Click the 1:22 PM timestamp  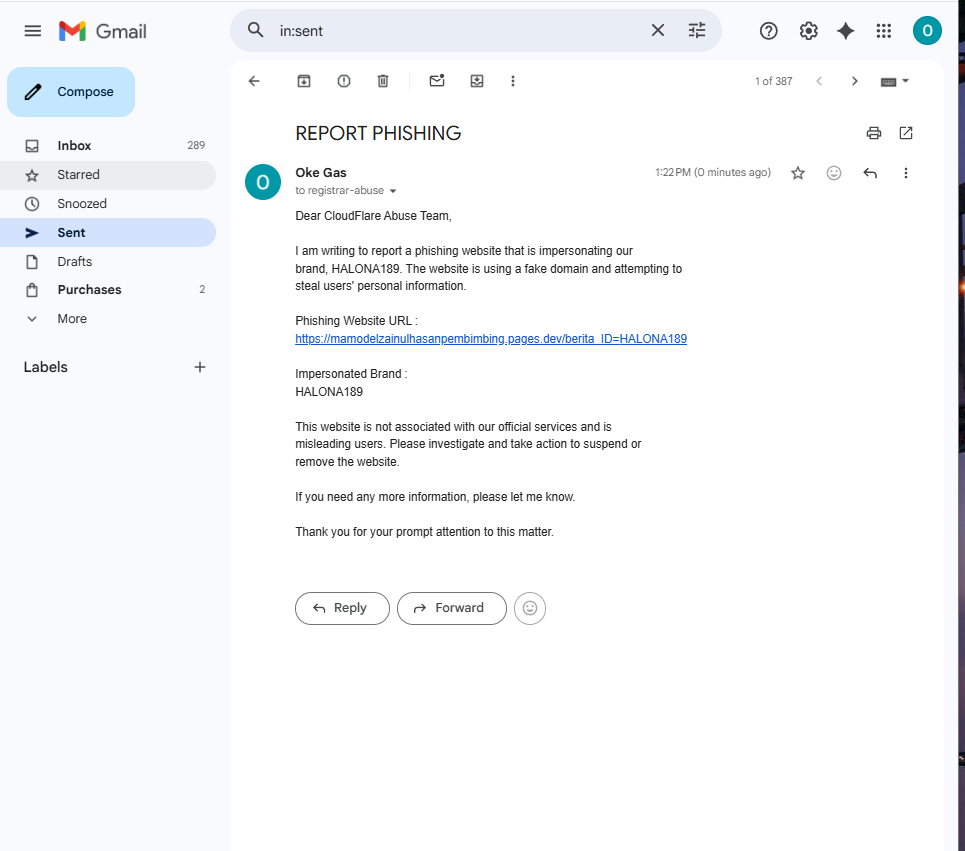713,172
